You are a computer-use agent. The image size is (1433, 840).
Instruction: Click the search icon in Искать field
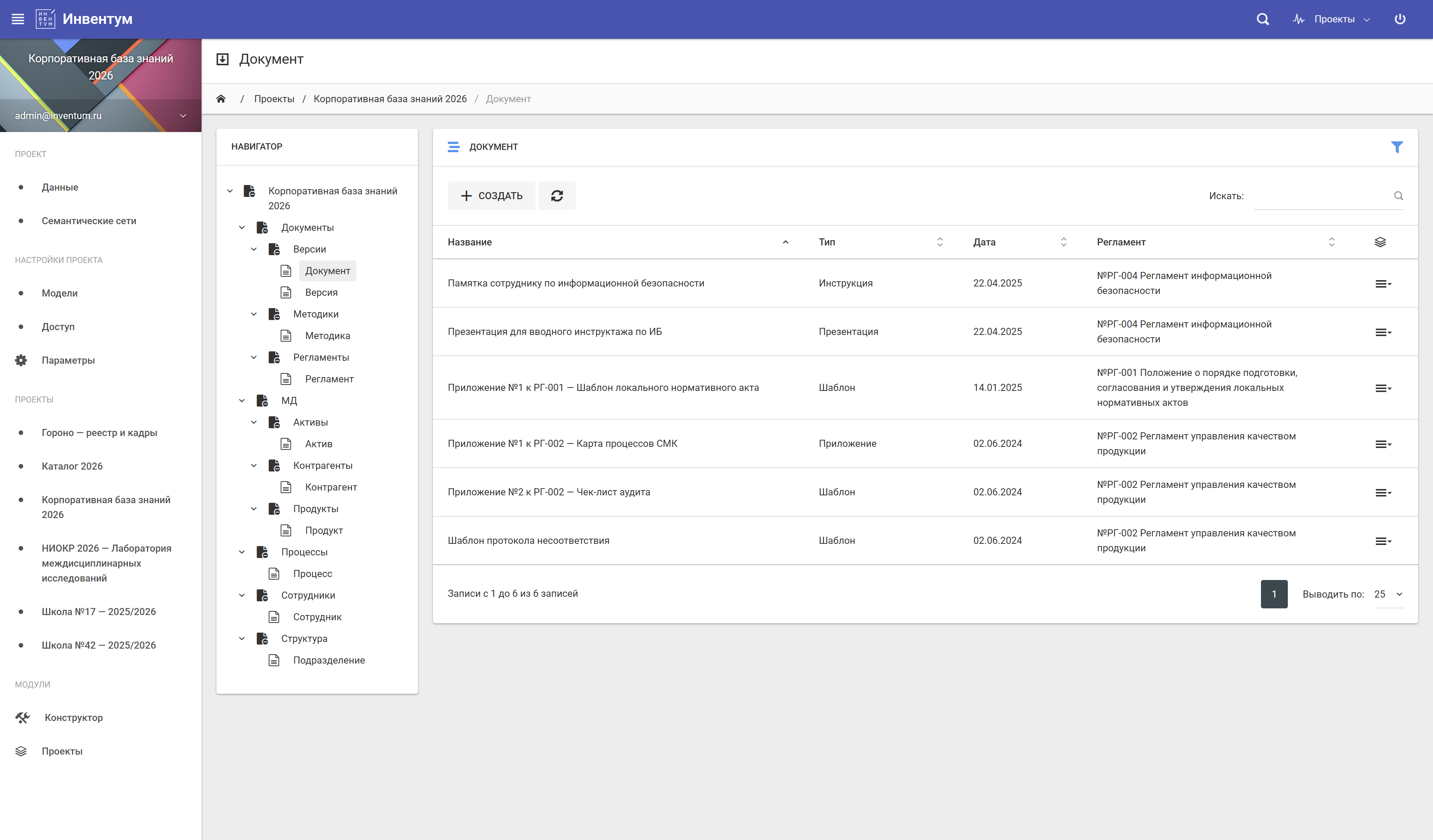1398,195
